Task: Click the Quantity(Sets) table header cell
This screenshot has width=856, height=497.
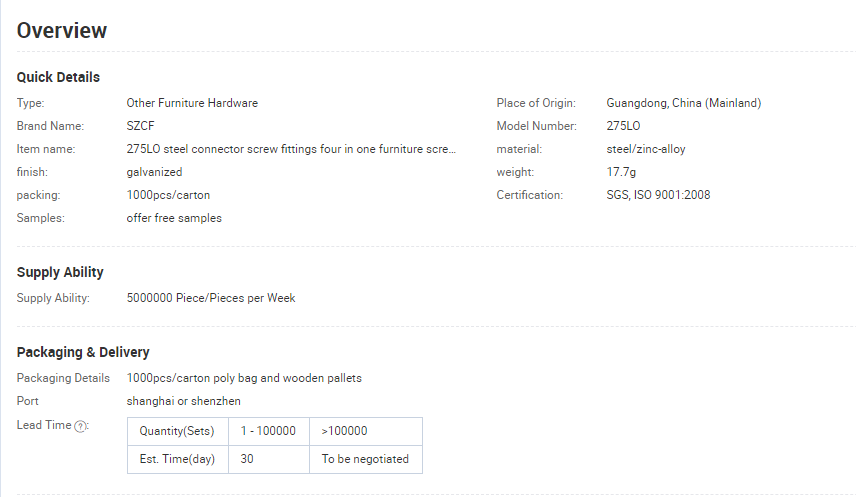Action: pyautogui.click(x=178, y=431)
